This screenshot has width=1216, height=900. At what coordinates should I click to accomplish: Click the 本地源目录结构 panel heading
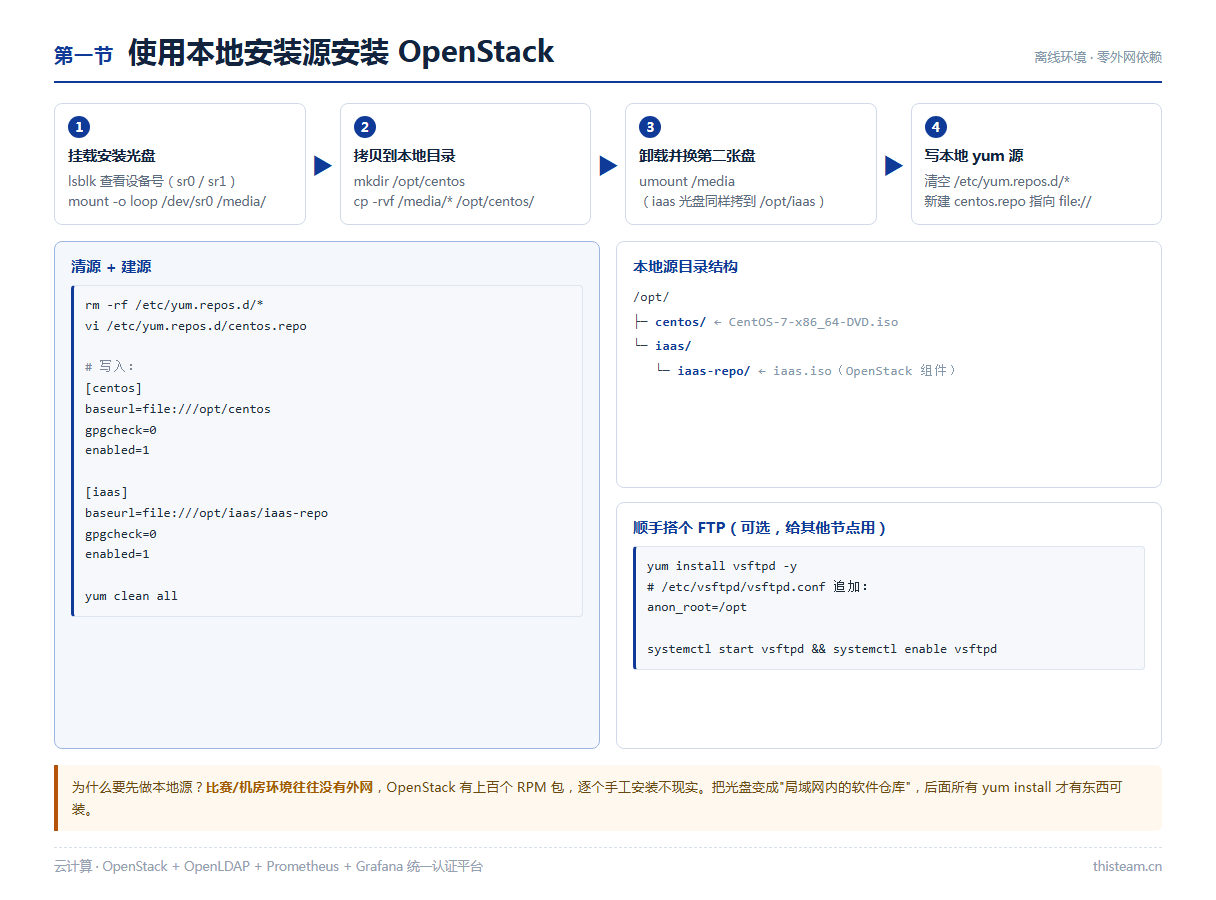(x=685, y=267)
